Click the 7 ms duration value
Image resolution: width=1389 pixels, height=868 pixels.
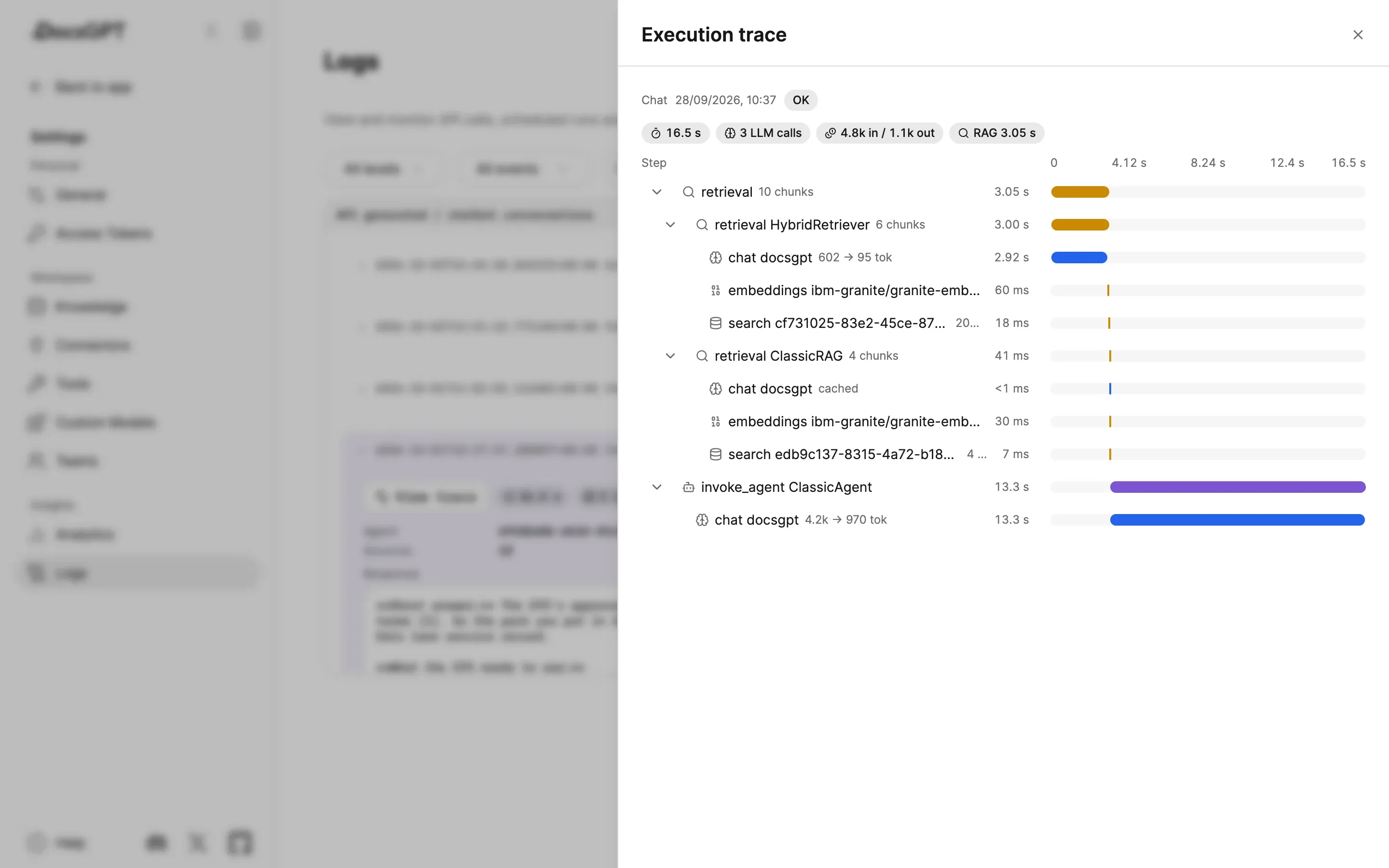coord(1015,454)
